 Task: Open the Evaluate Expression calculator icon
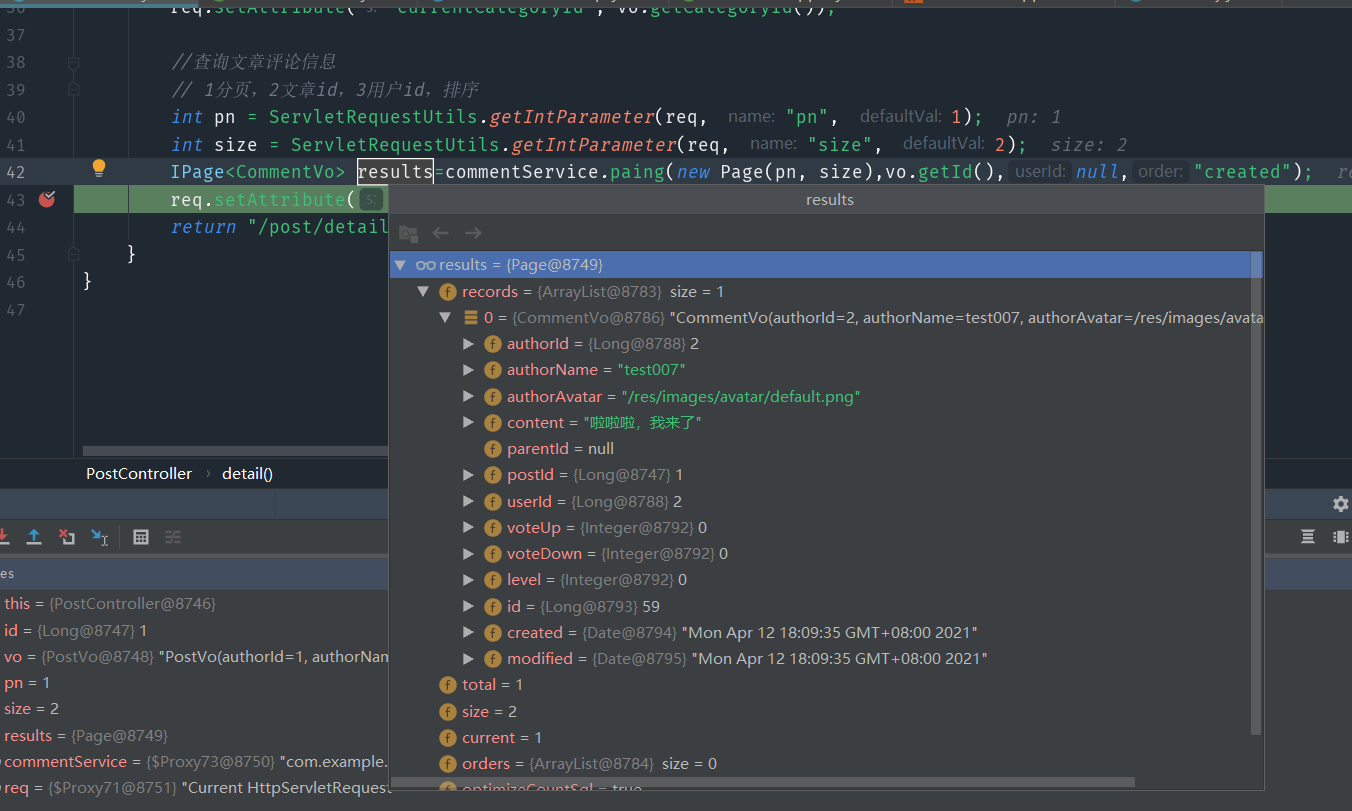pyautogui.click(x=141, y=537)
